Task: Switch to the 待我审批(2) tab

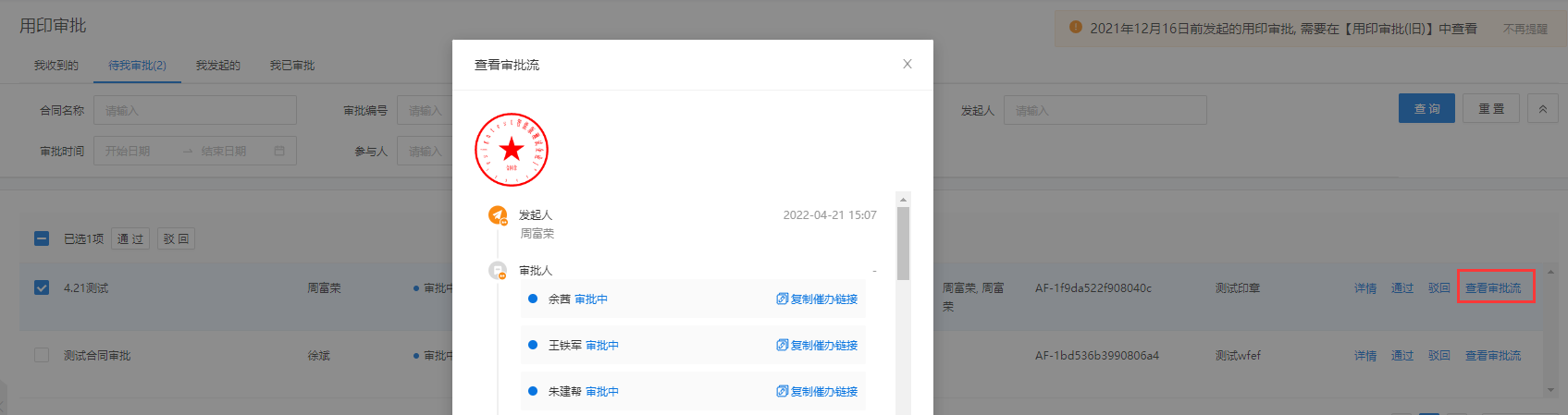Action: [137, 66]
